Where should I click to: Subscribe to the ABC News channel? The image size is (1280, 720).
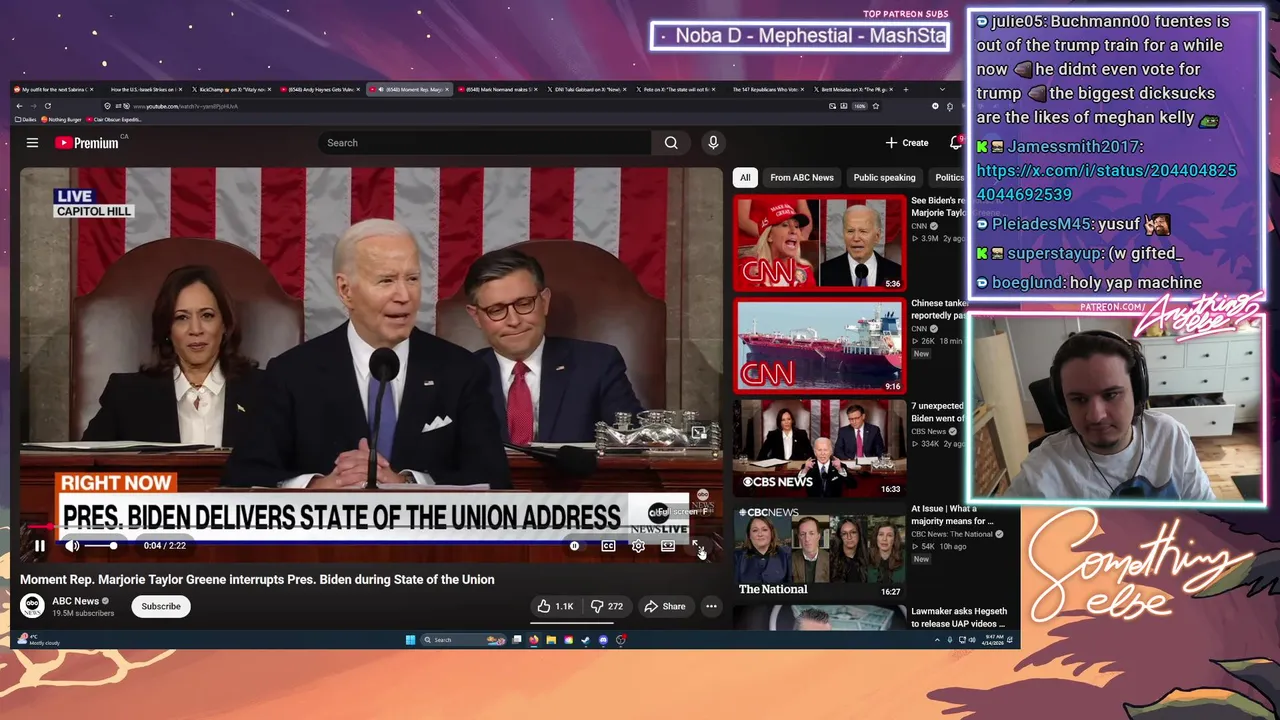click(x=161, y=606)
